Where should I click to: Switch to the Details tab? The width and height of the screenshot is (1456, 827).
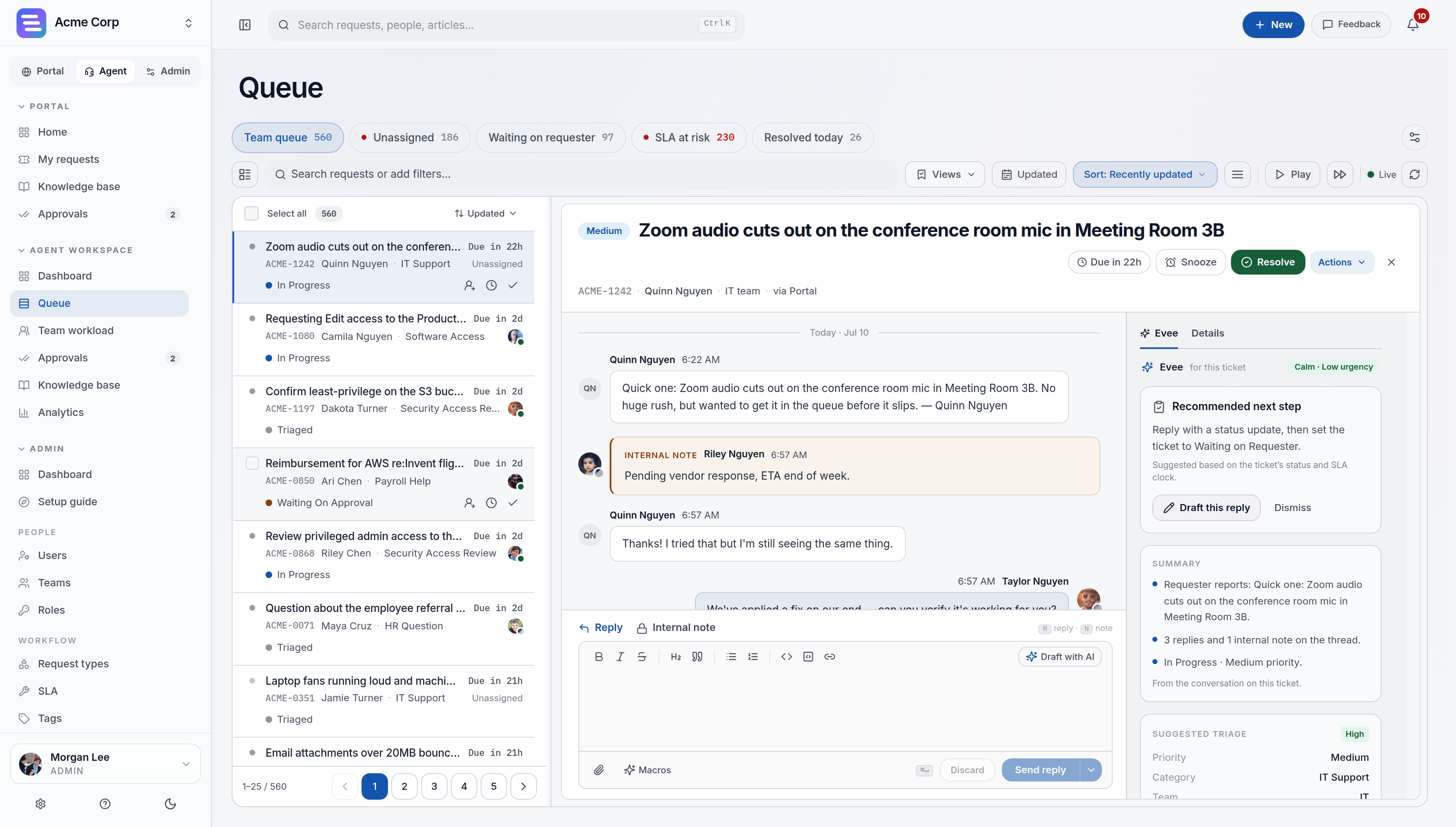coord(1207,333)
